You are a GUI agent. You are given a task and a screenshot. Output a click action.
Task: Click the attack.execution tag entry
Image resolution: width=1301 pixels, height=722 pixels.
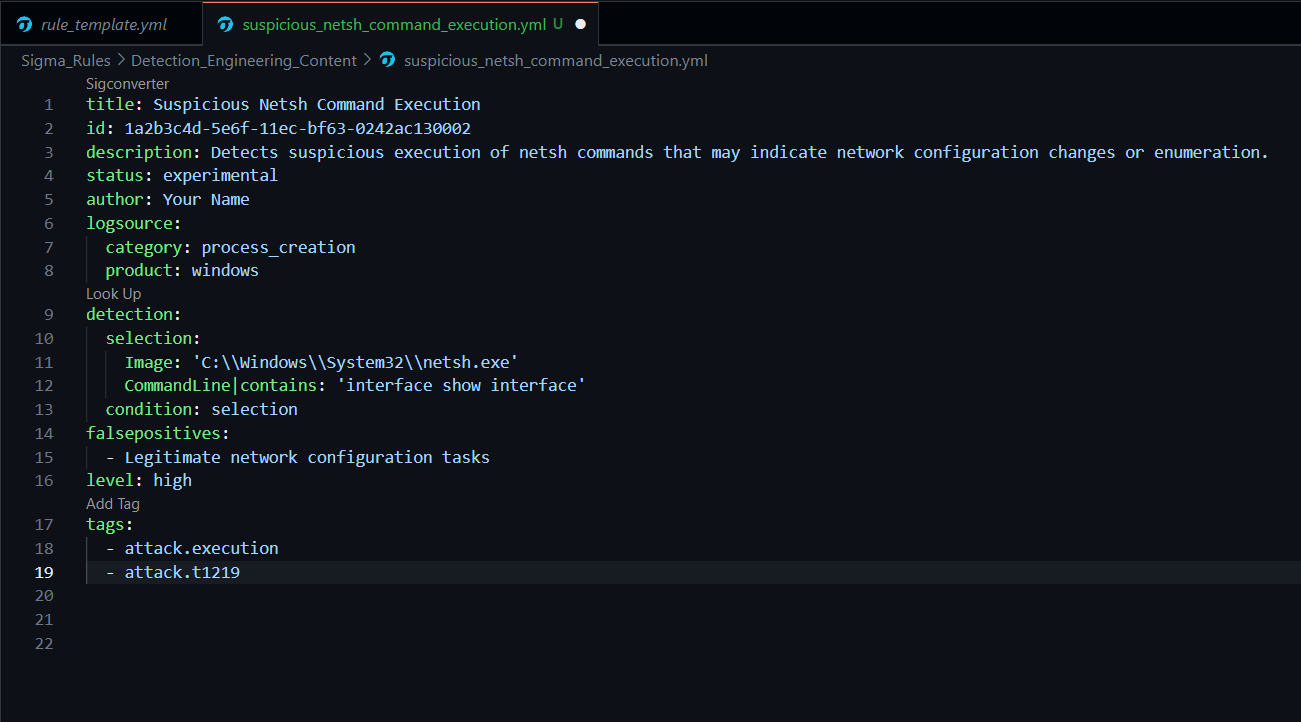pyautogui.click(x=201, y=549)
